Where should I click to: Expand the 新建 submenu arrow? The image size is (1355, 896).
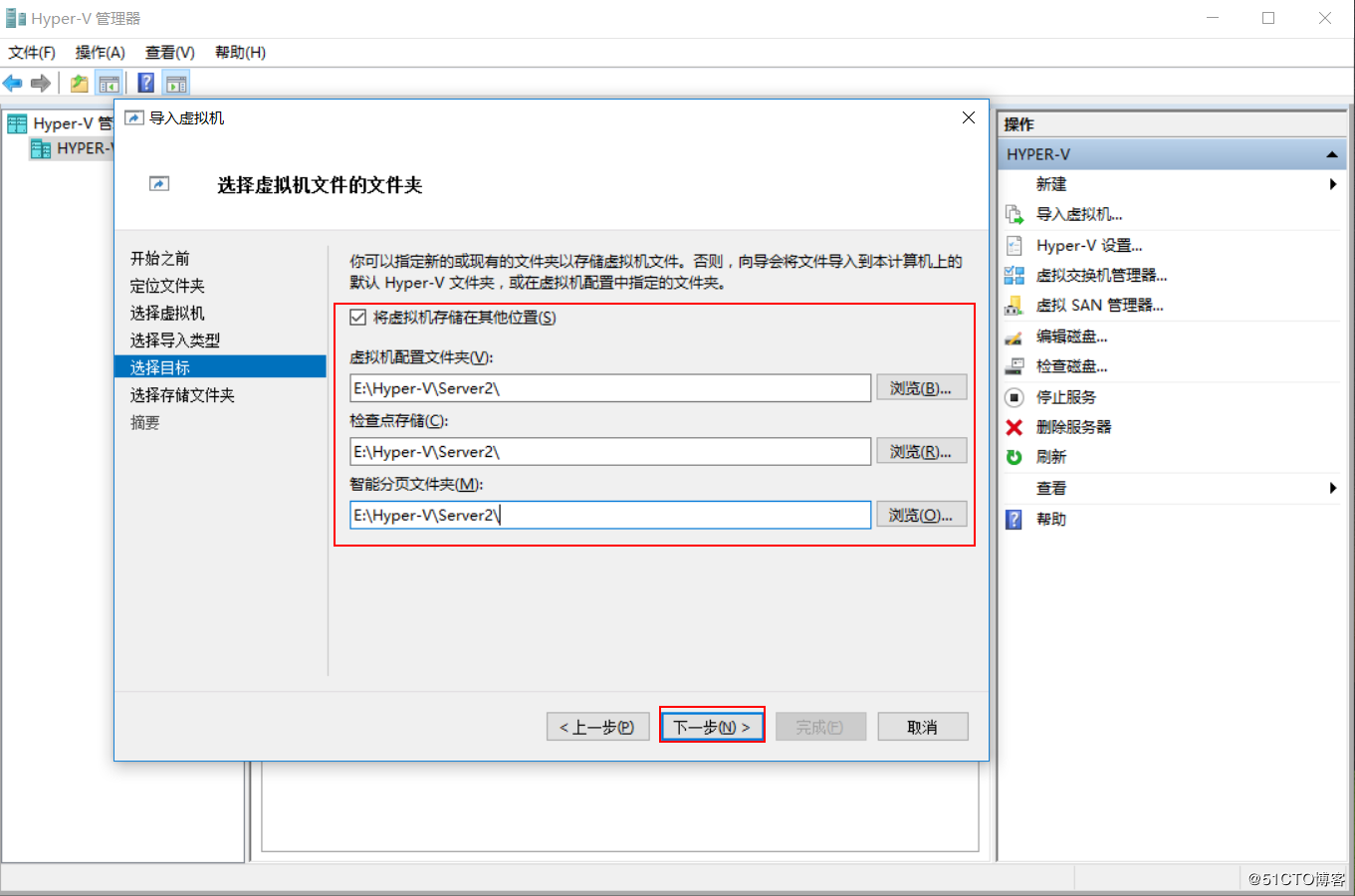[1332, 183]
